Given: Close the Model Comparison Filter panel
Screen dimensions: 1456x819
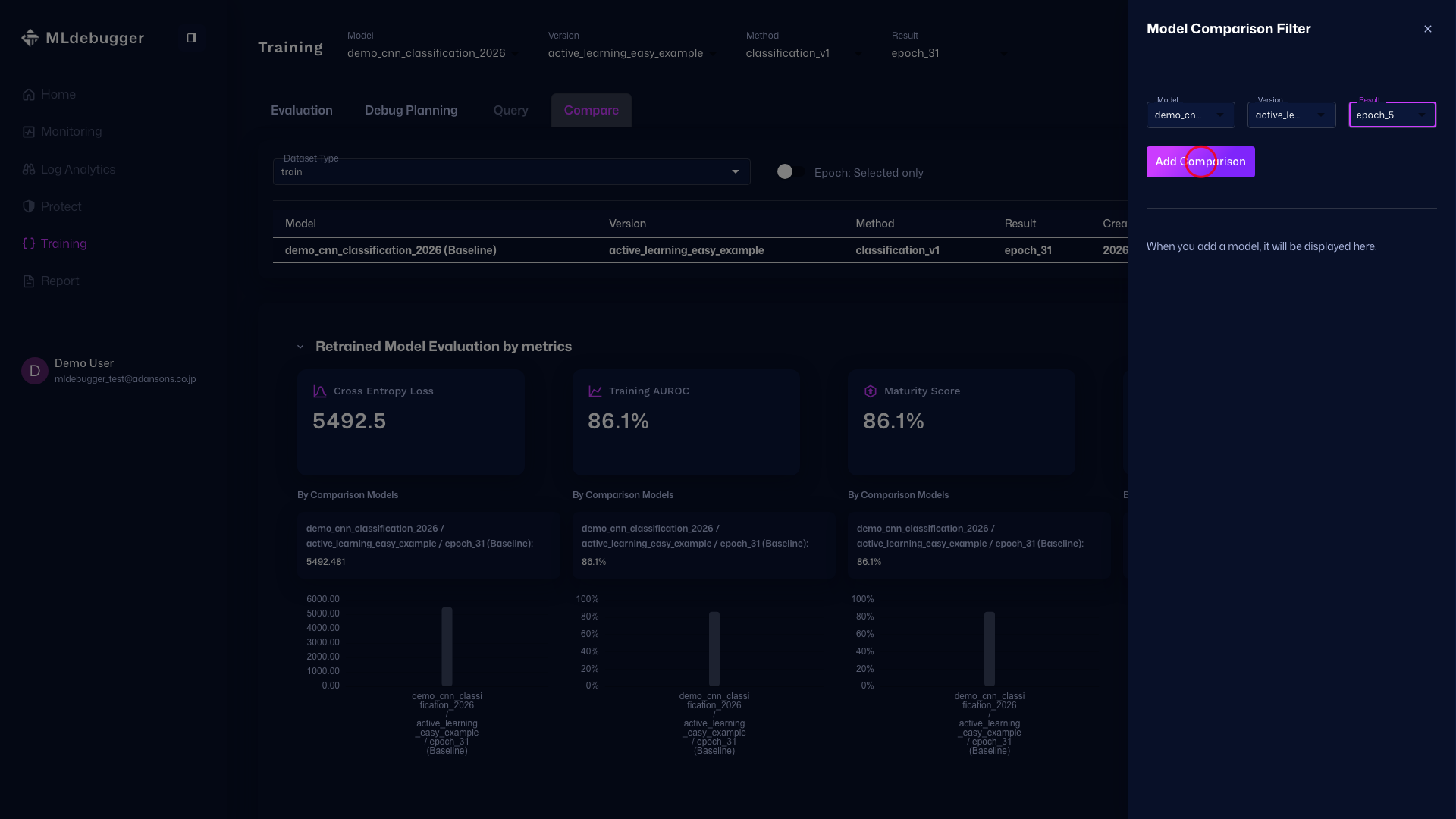Looking at the screenshot, I should coord(1428,29).
